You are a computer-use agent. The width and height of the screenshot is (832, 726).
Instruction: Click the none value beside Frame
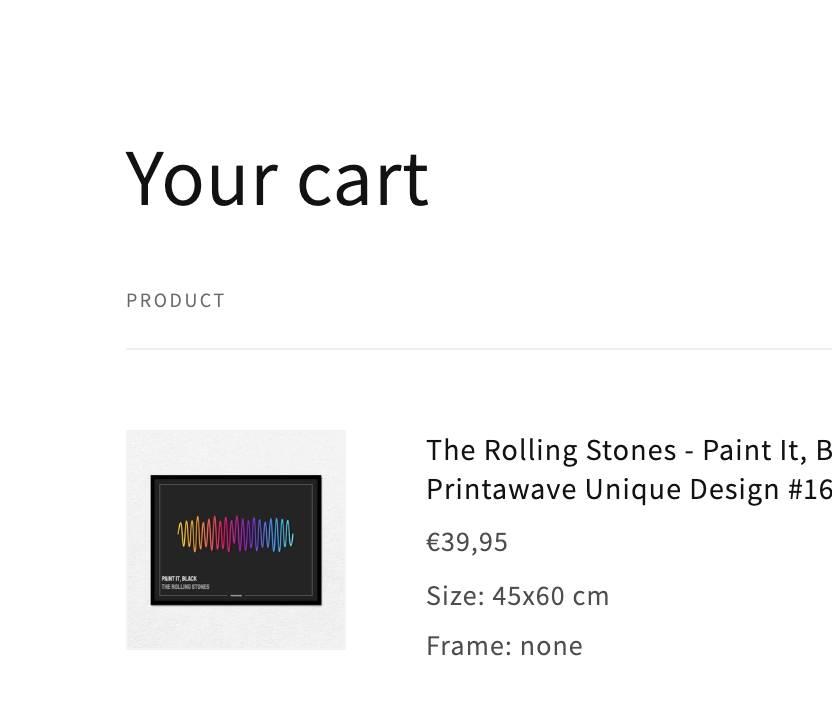pyautogui.click(x=551, y=646)
